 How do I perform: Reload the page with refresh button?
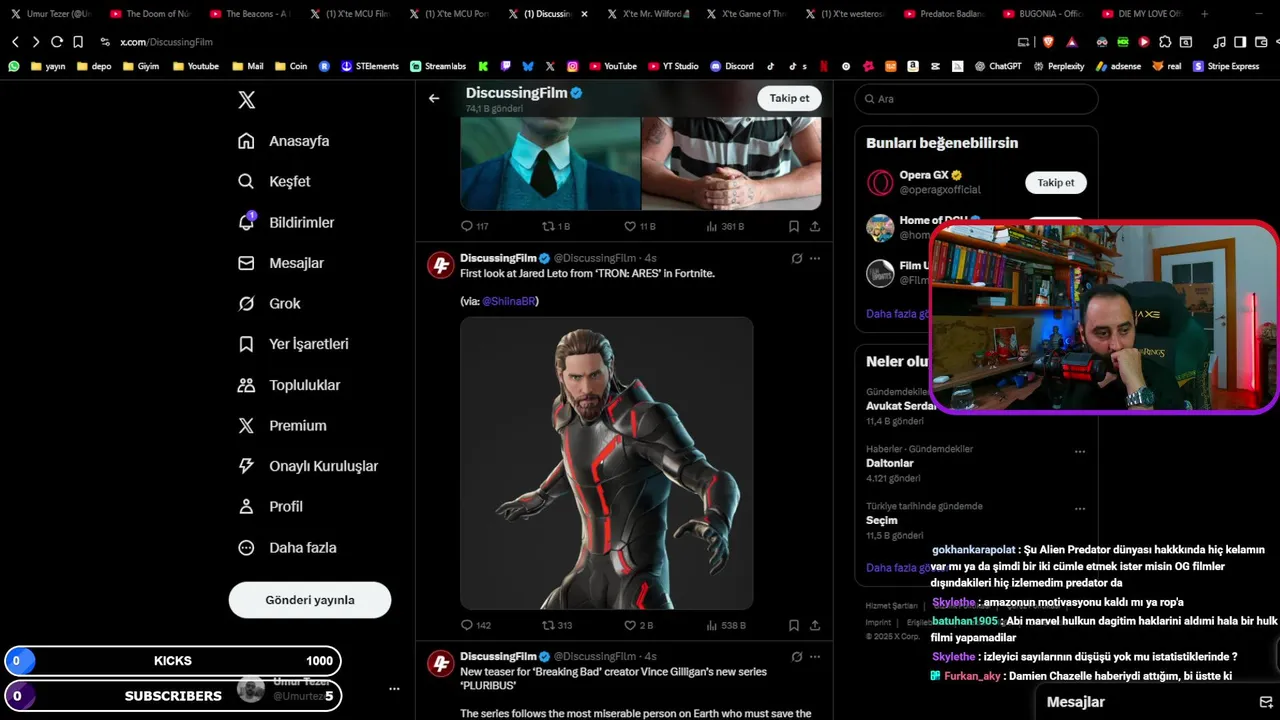[x=57, y=42]
